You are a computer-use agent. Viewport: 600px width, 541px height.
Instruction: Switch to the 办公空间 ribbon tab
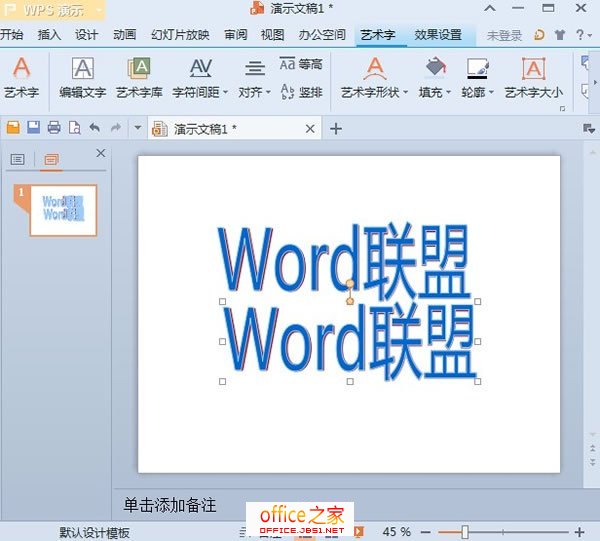(x=322, y=35)
